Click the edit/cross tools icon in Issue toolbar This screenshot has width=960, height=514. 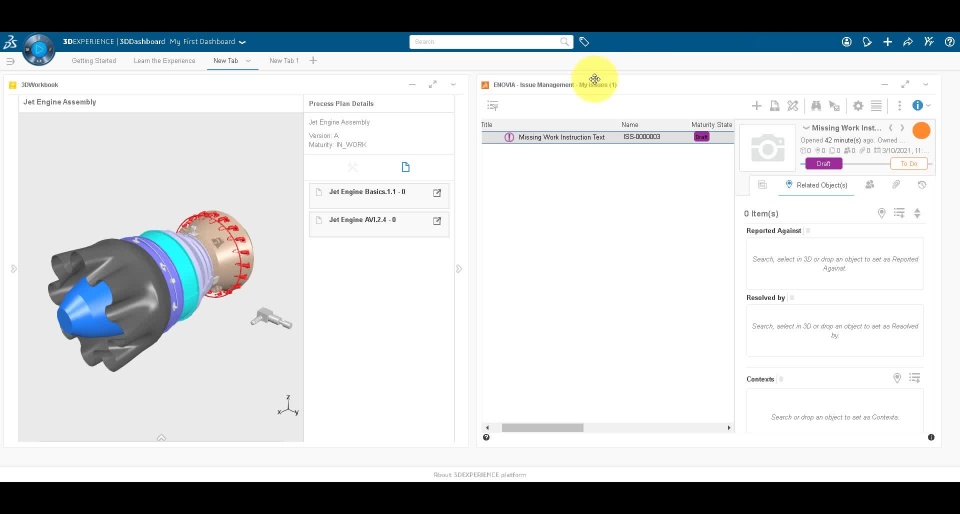tap(793, 106)
